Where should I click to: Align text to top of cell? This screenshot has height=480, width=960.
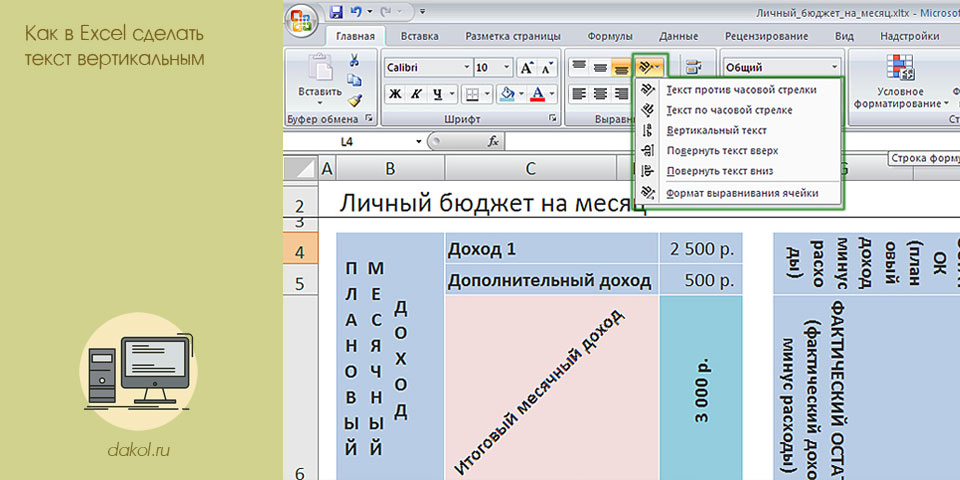579,67
